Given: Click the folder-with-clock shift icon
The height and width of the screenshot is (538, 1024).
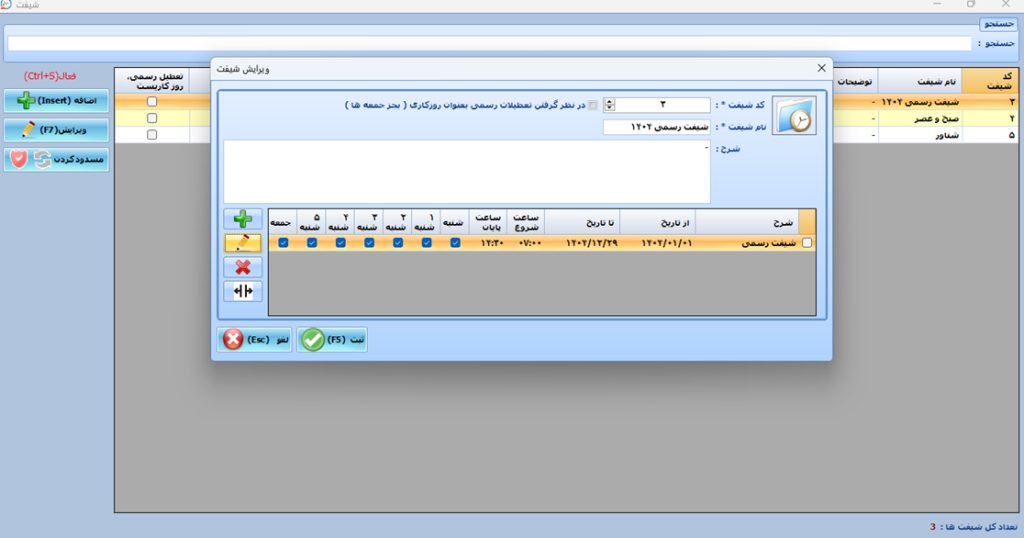Looking at the screenshot, I should point(795,116).
